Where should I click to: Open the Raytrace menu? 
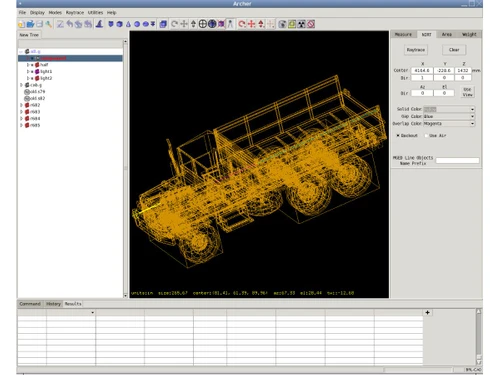tap(75, 13)
